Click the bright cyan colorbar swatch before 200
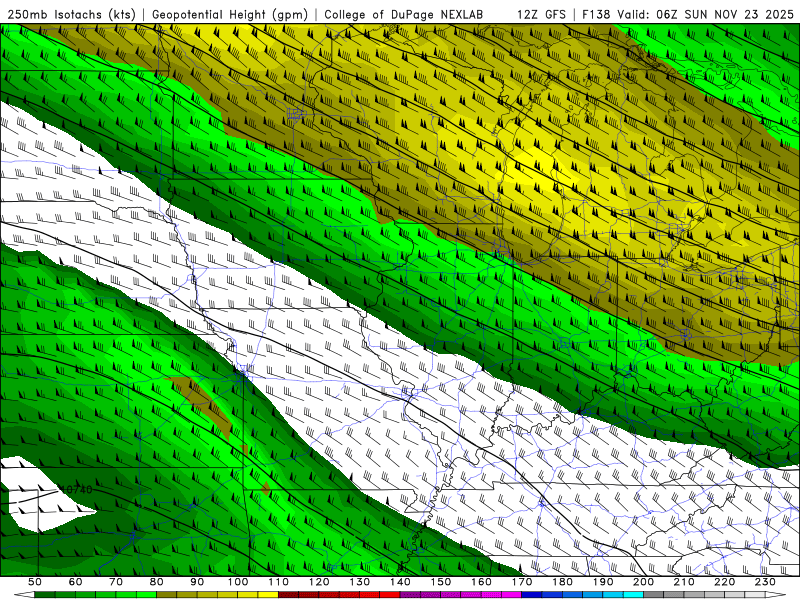 pos(633,595)
